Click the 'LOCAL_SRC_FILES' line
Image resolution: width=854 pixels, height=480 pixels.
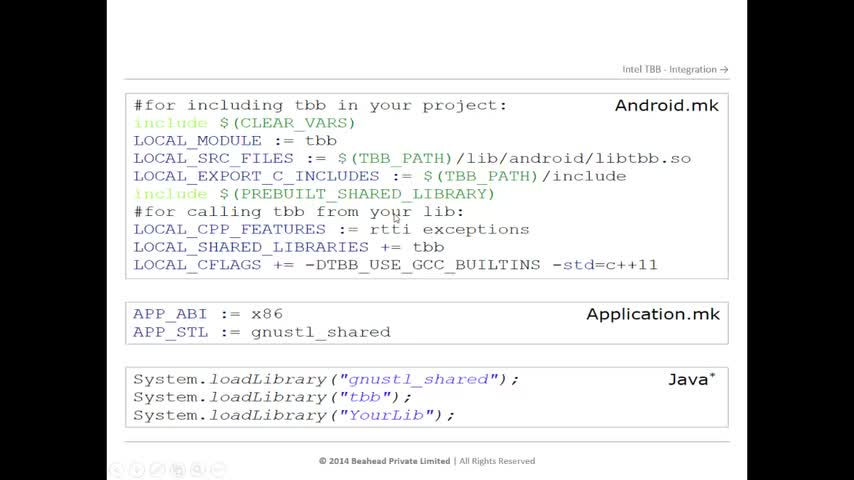(412, 159)
